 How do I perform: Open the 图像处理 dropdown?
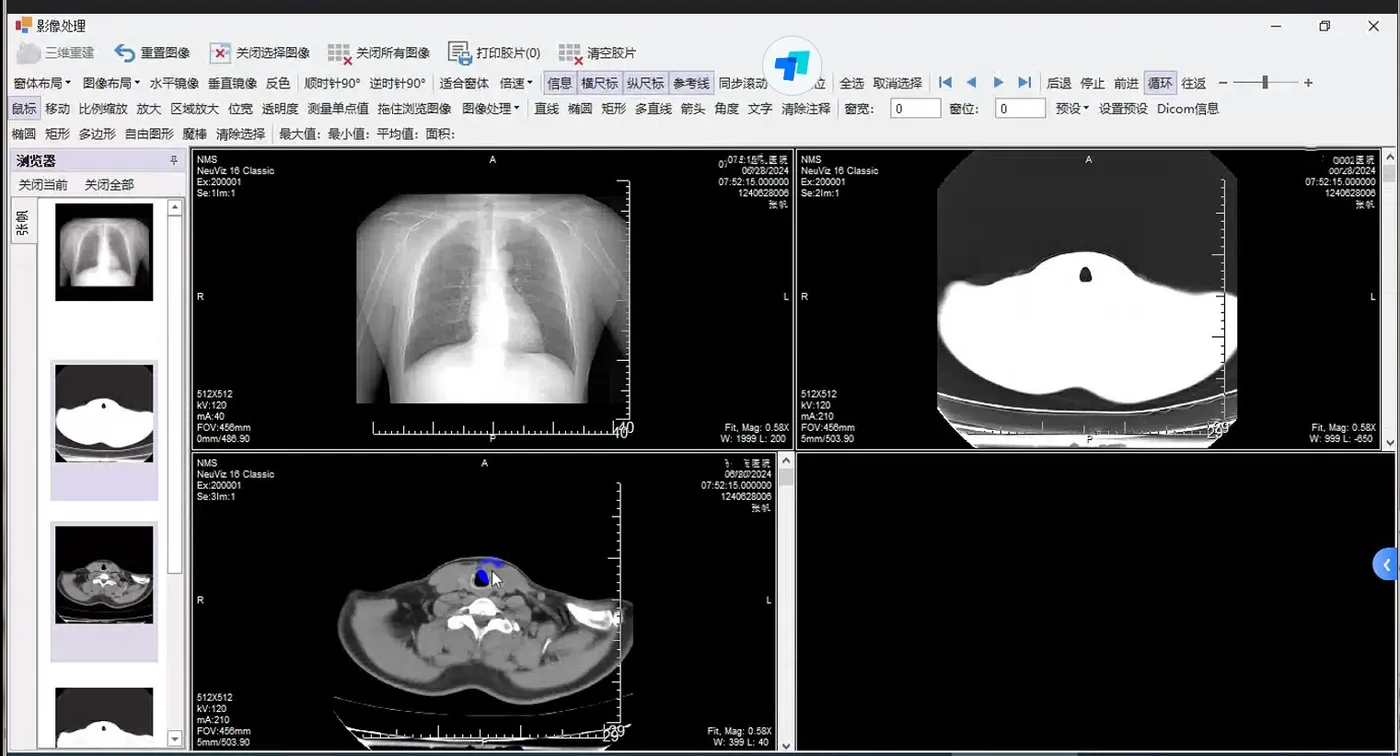[x=491, y=108]
